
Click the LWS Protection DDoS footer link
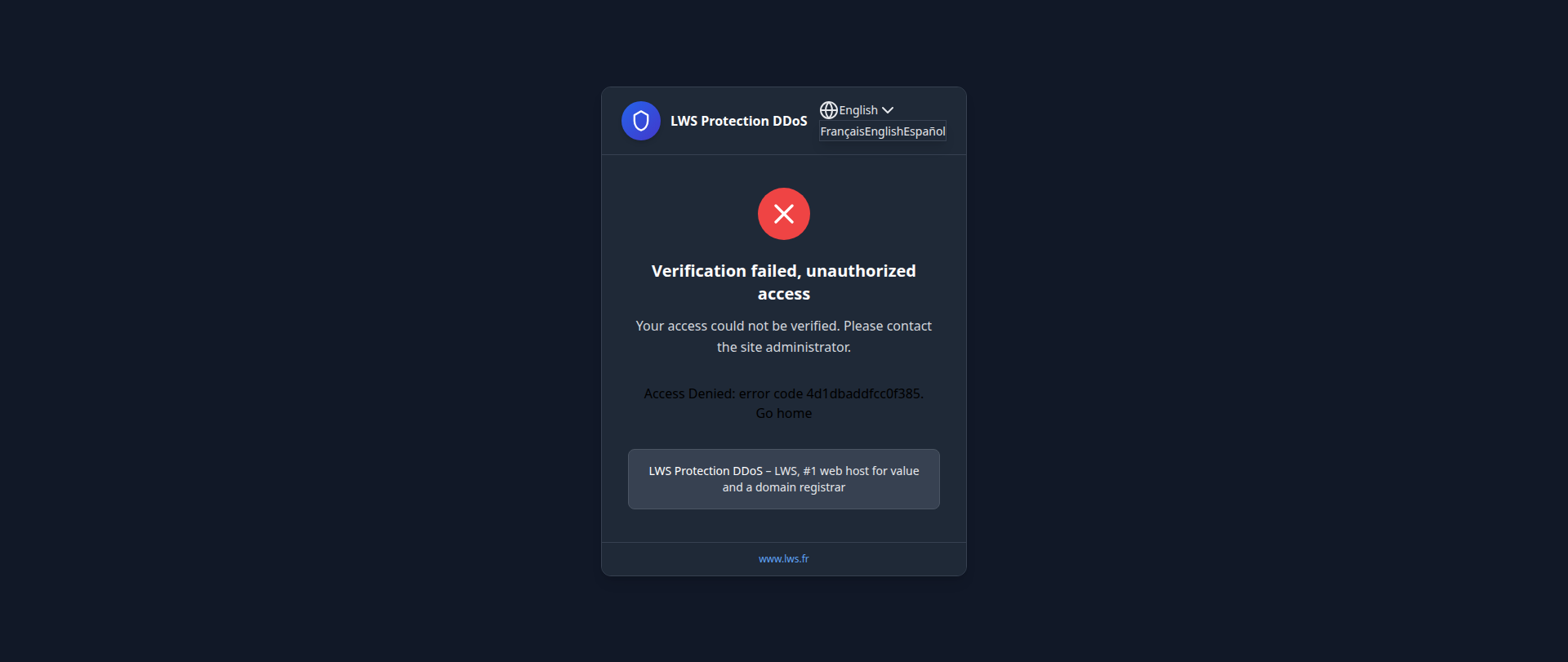click(706, 471)
